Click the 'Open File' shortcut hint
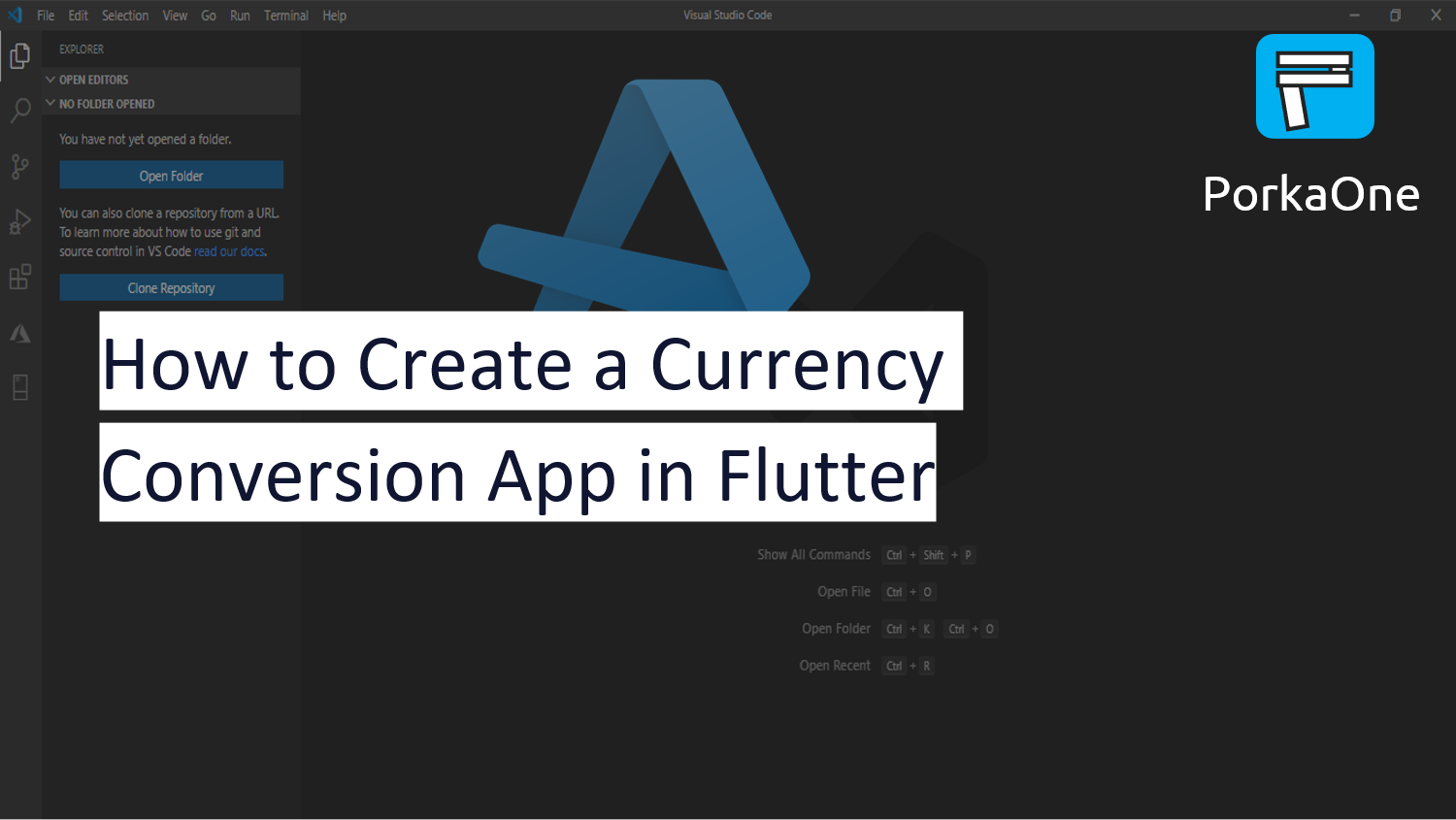This screenshot has height=820, width=1456. [844, 592]
